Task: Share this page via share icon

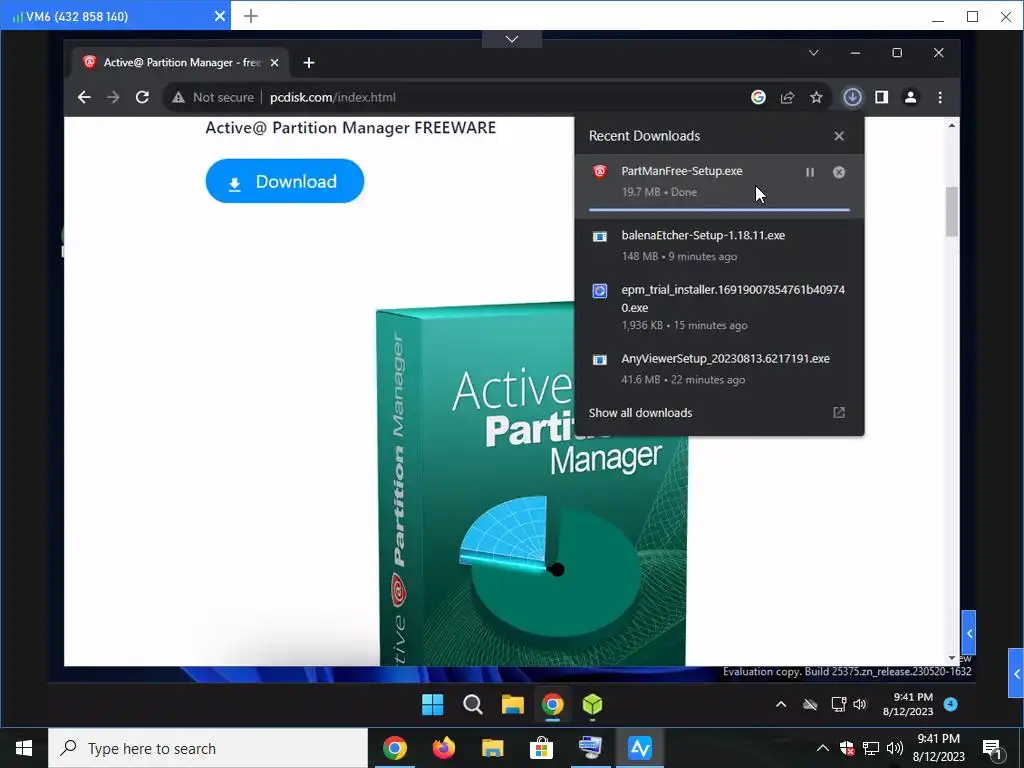Action: 788,97
